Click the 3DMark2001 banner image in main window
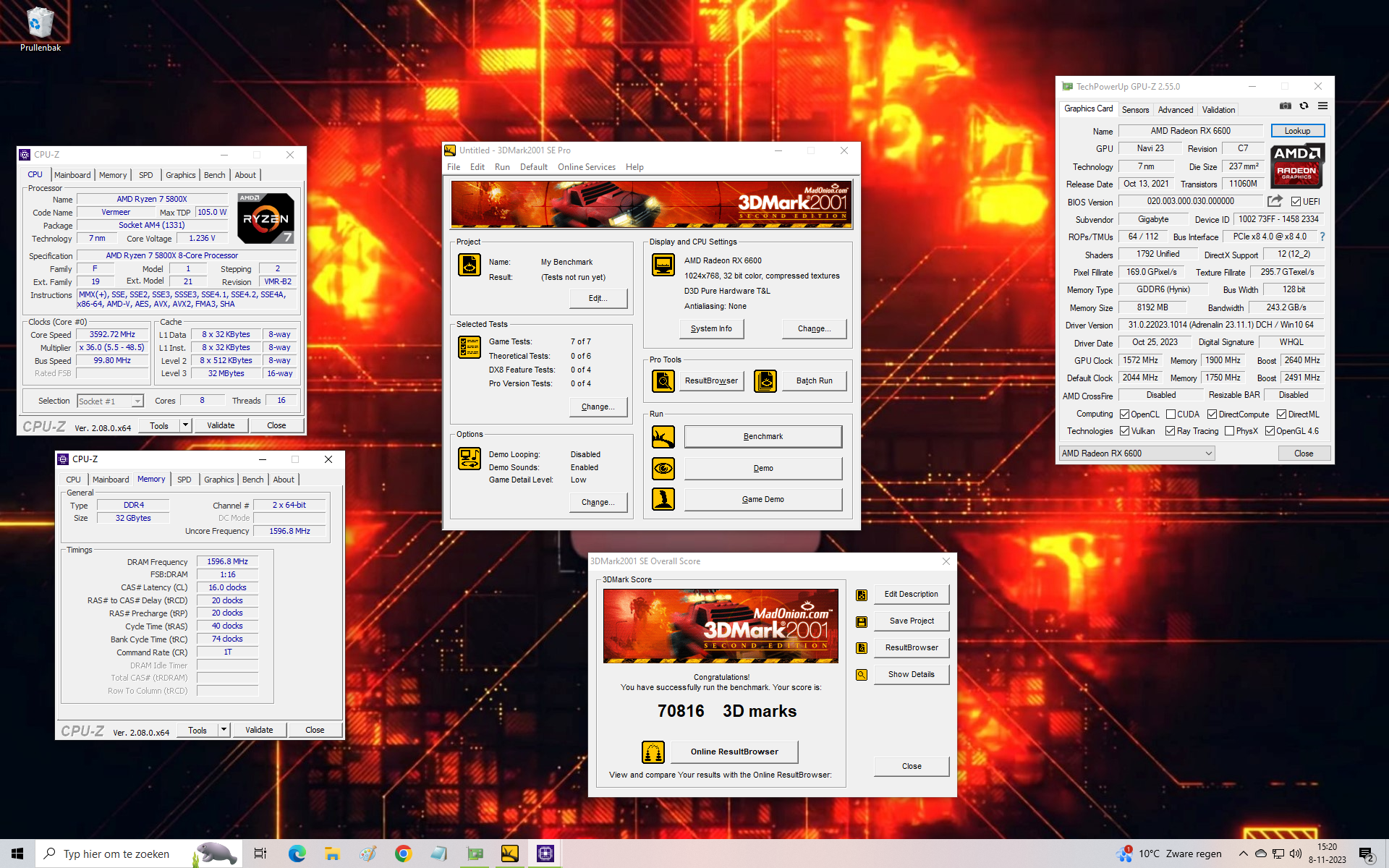 click(x=651, y=205)
